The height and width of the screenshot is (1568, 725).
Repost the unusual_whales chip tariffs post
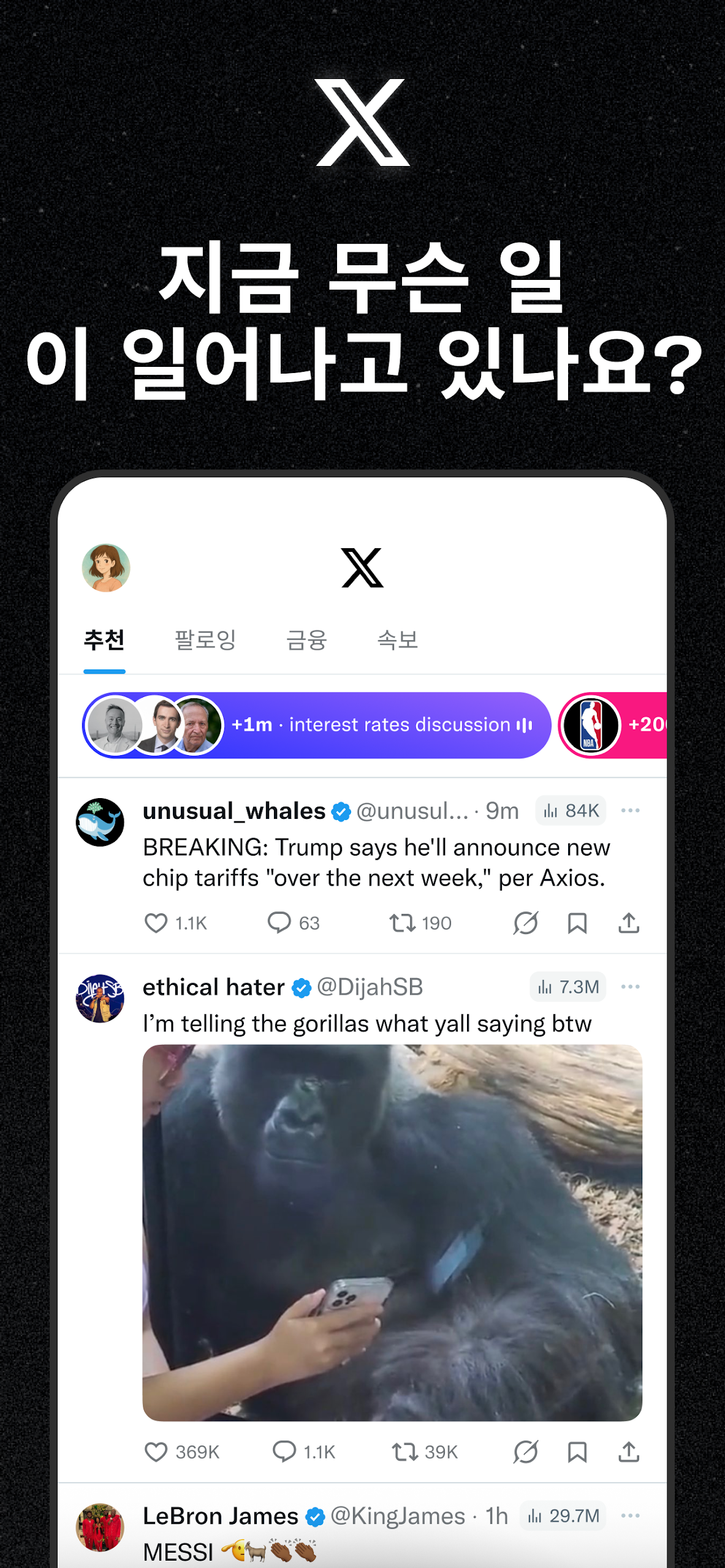[x=402, y=922]
